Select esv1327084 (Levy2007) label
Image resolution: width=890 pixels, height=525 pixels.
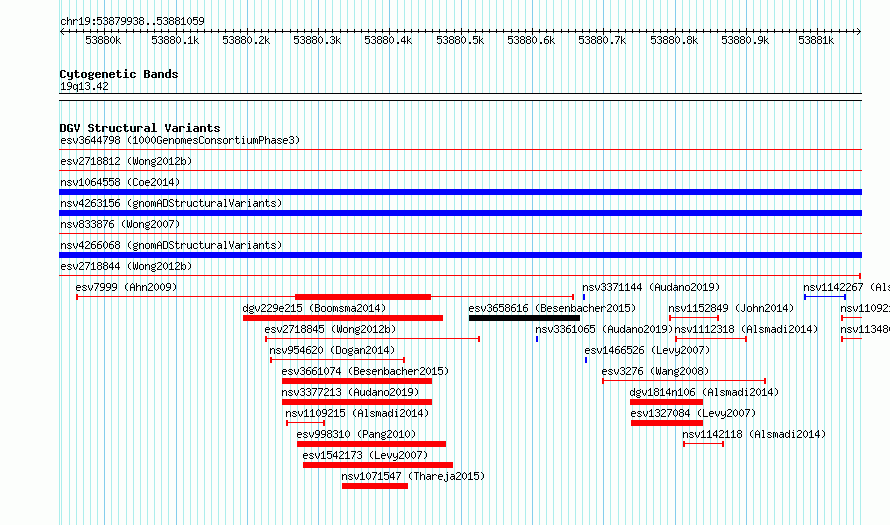(693, 413)
